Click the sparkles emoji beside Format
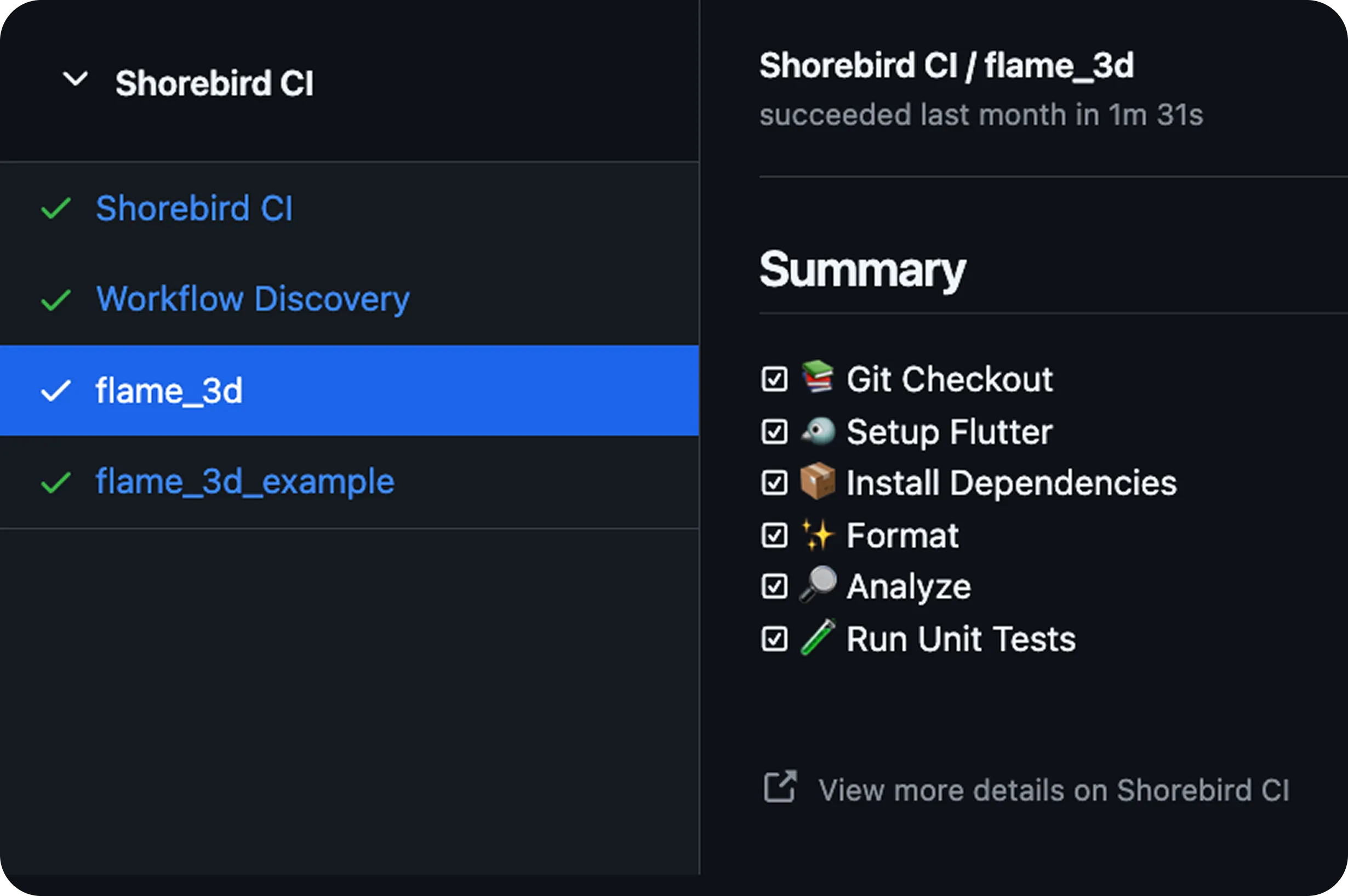 coord(817,535)
